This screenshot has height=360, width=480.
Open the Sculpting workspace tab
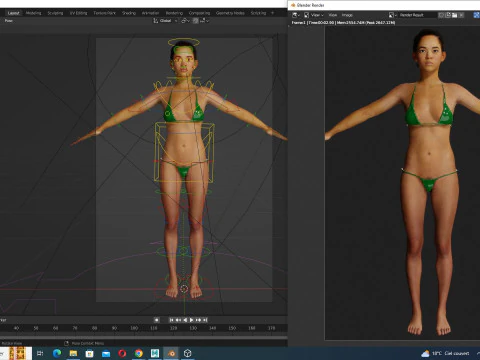55,13
